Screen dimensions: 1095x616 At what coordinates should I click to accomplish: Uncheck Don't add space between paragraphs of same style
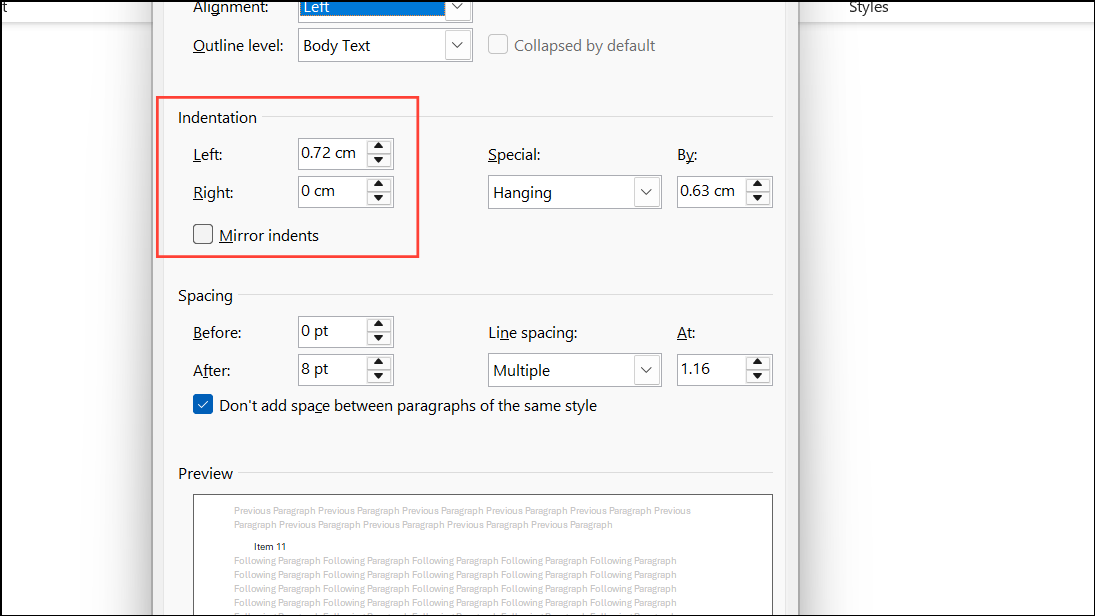coord(203,404)
